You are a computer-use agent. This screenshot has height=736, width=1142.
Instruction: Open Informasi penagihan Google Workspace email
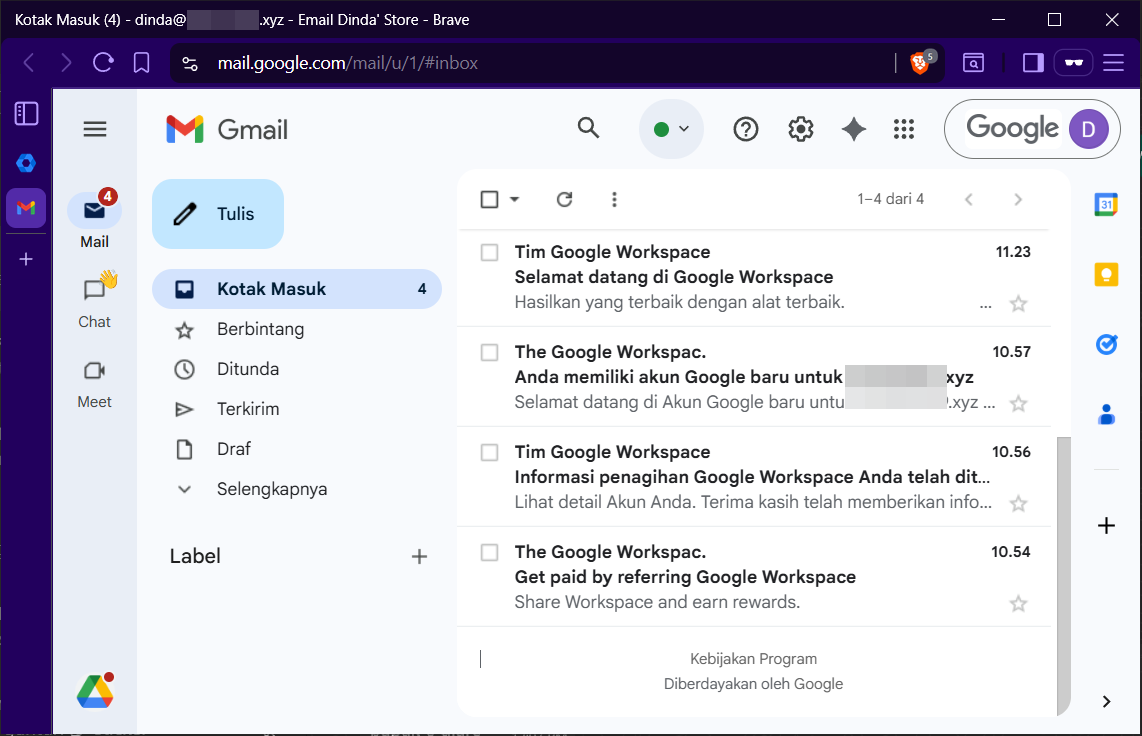pyautogui.click(x=755, y=477)
